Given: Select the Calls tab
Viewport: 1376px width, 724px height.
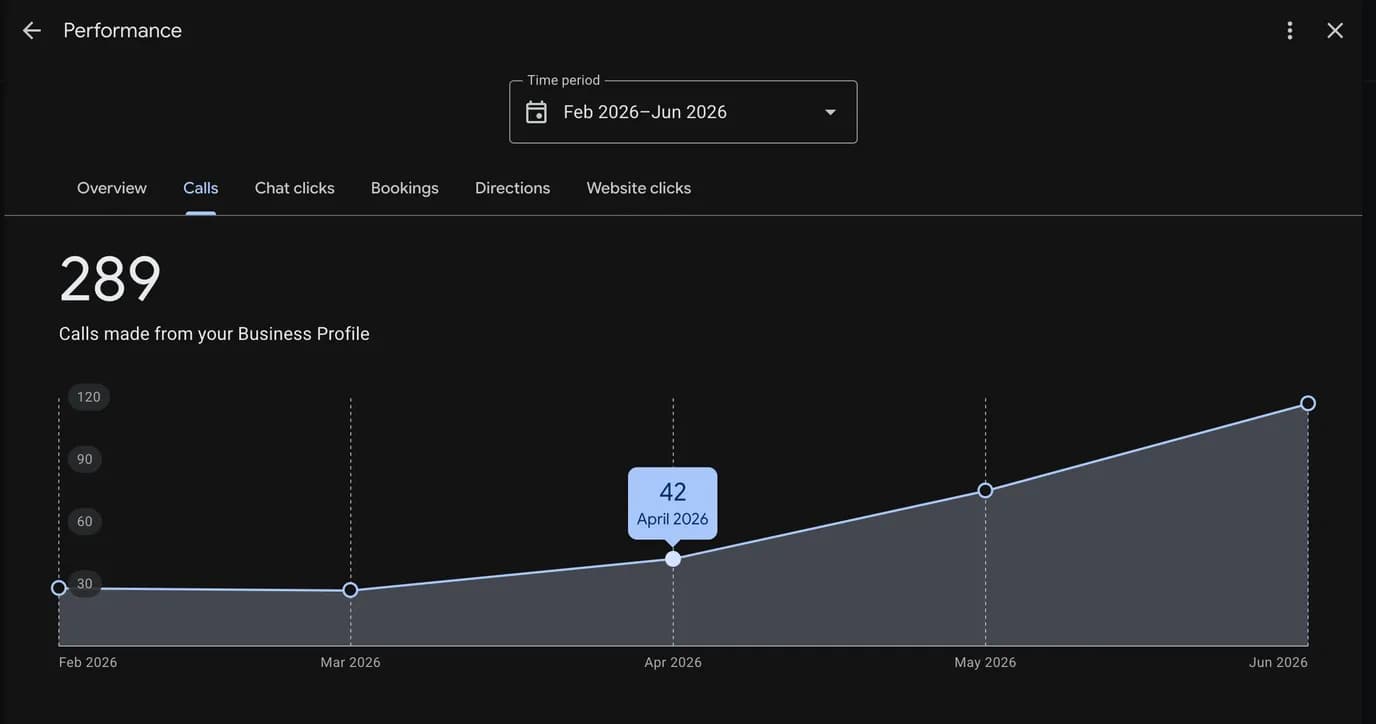Looking at the screenshot, I should (201, 188).
